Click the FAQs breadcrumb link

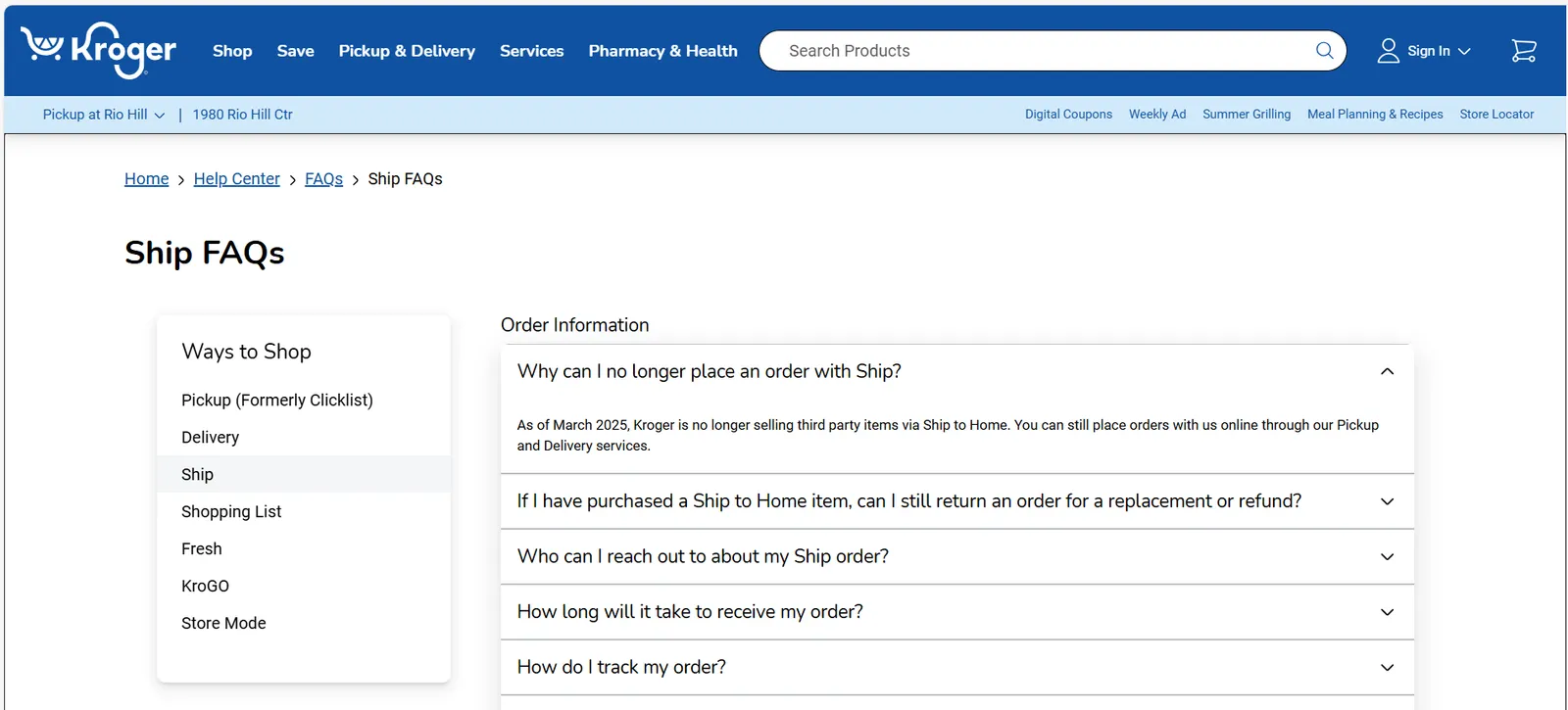coord(323,179)
